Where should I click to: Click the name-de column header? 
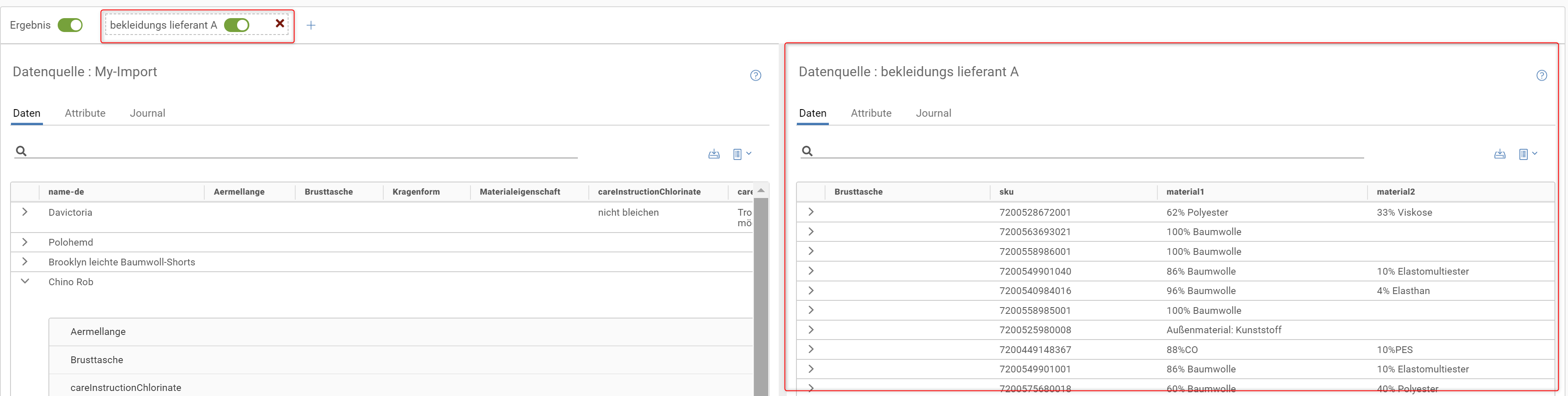67,192
